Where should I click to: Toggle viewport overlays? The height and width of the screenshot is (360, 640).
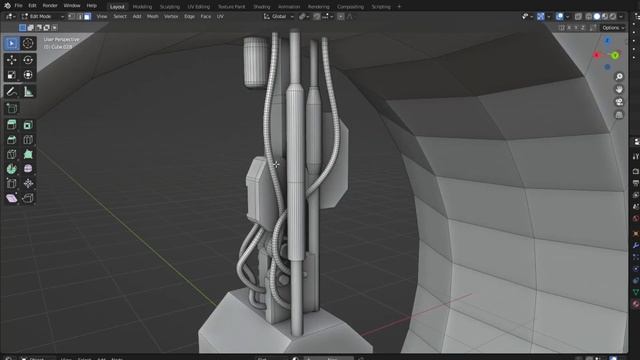560,17
